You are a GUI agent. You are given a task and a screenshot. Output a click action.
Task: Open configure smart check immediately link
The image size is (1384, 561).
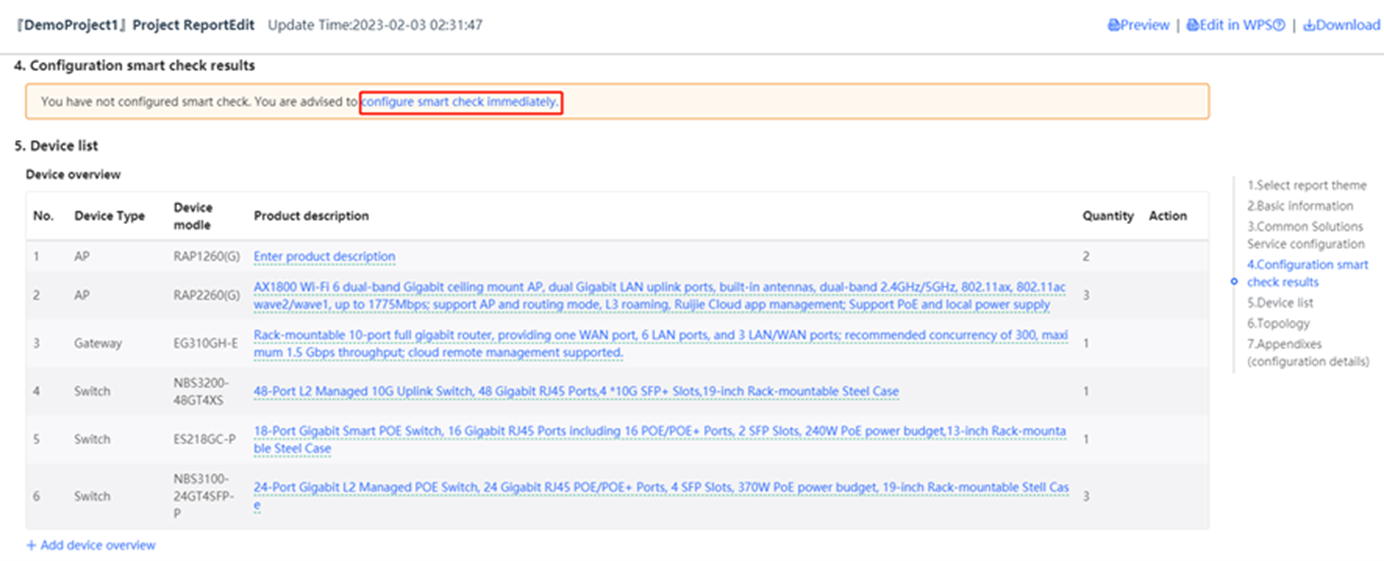tap(460, 102)
